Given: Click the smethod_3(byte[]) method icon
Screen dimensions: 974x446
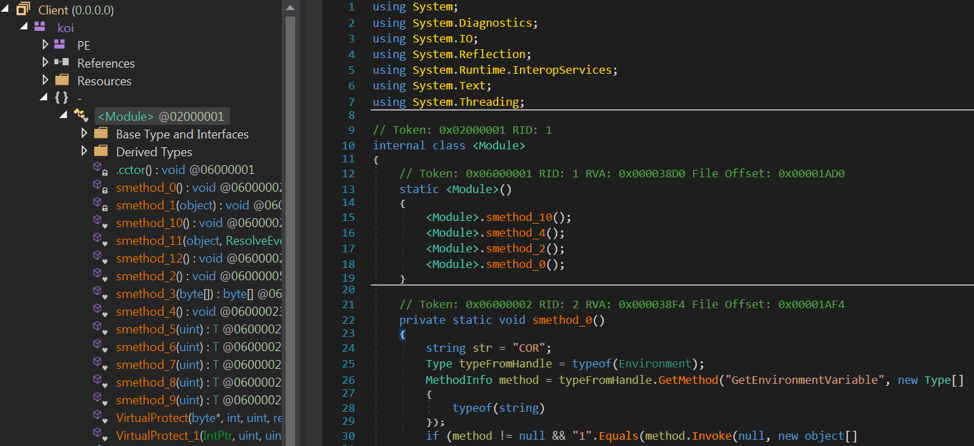Looking at the screenshot, I should click(100, 293).
